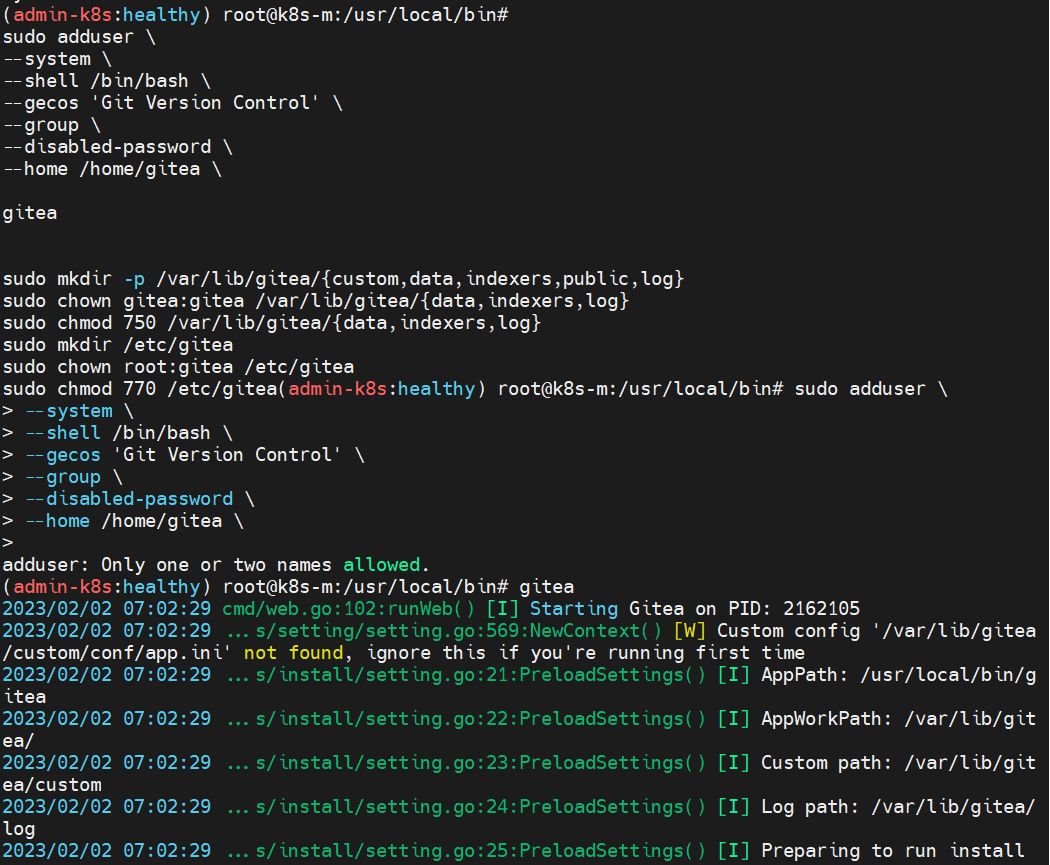Click the pasted line "--gecos 'Git Version Control' \"
This screenshot has height=865, width=1050.
tap(173, 103)
